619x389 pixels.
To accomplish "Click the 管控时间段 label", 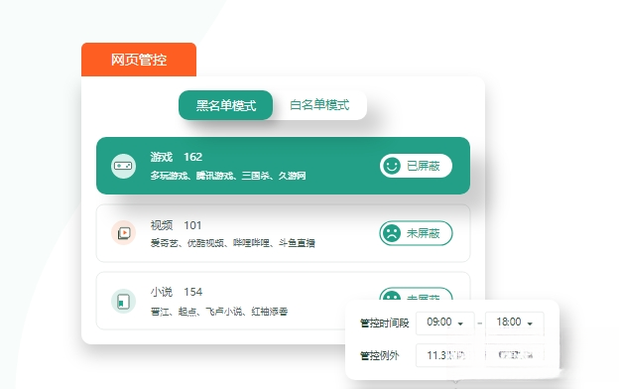I will click(384, 323).
